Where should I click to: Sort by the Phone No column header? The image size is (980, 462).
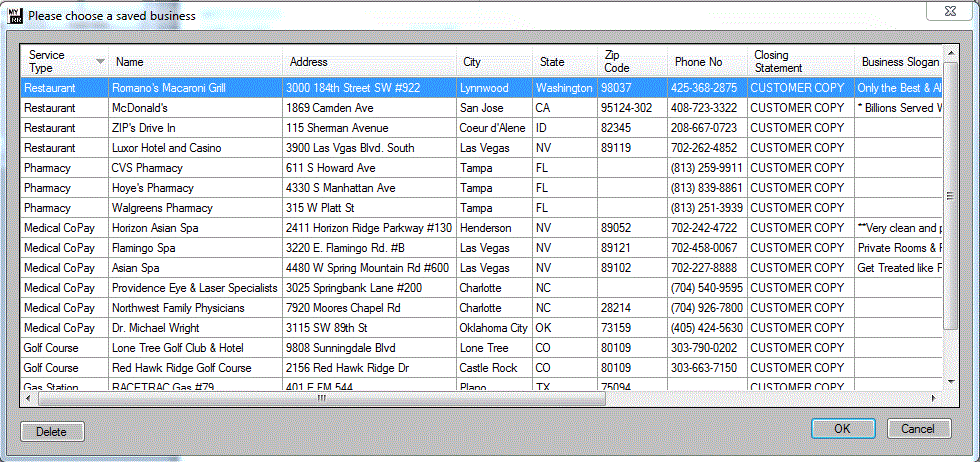point(707,61)
